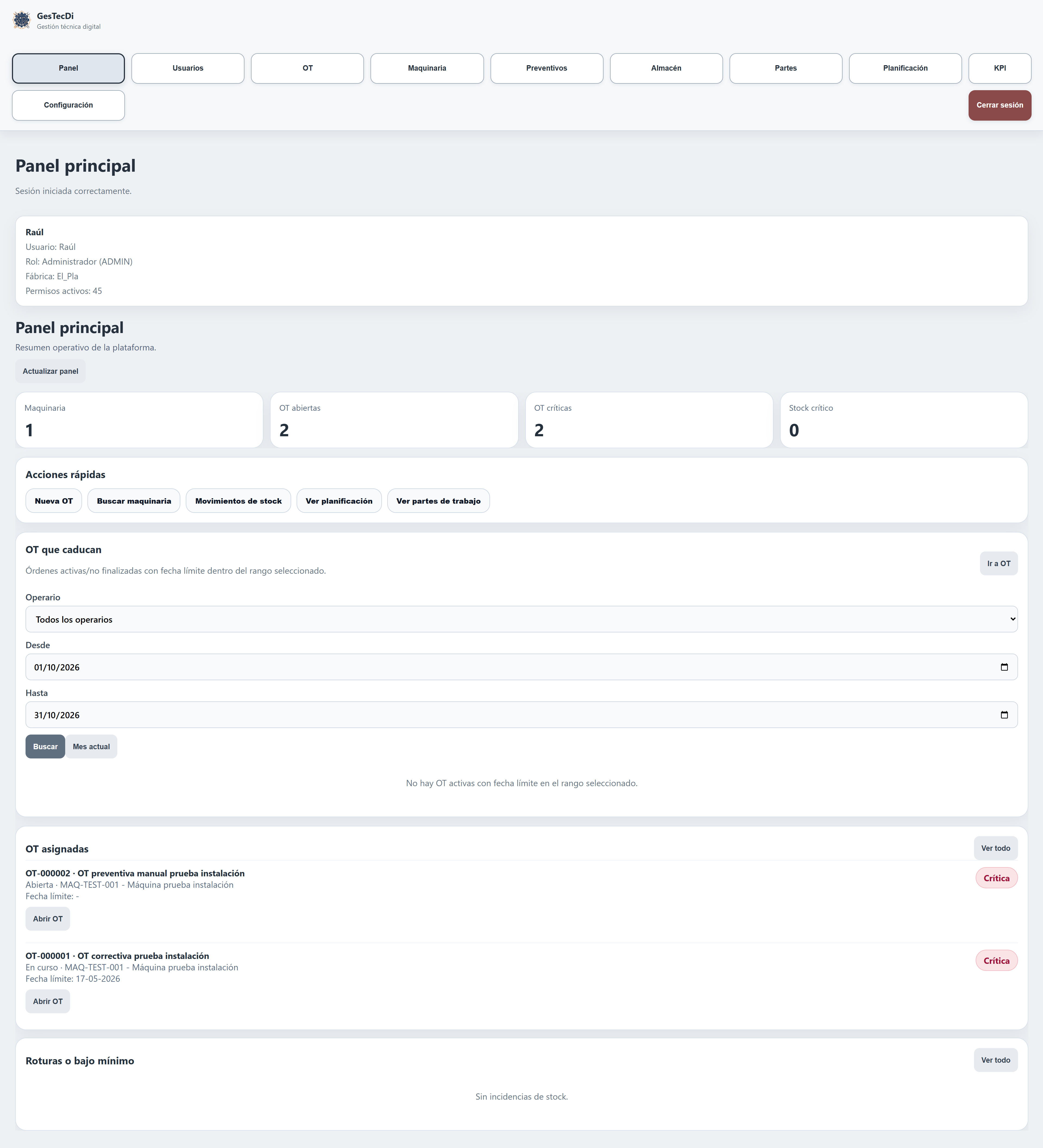View the KPI tab

point(1000,68)
